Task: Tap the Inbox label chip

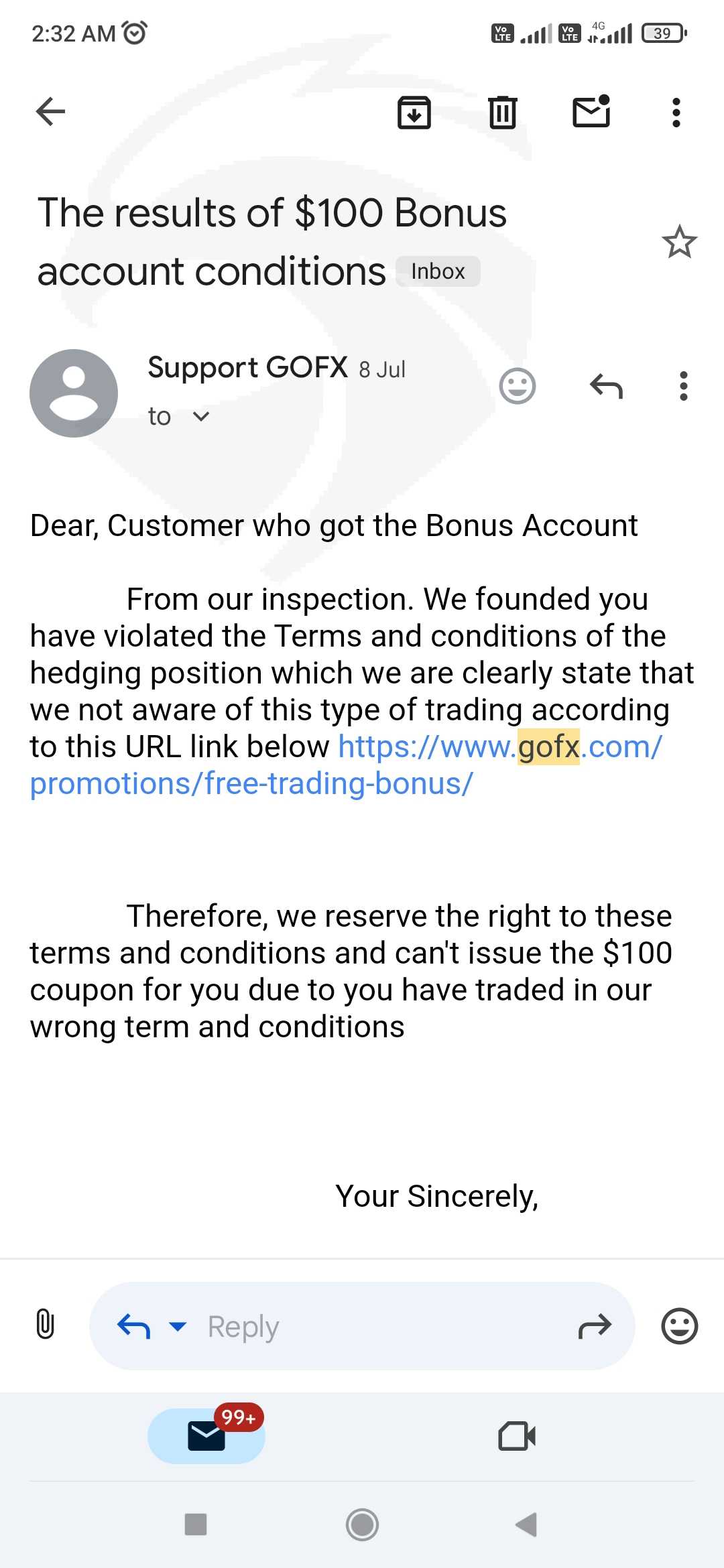Action: click(x=438, y=271)
